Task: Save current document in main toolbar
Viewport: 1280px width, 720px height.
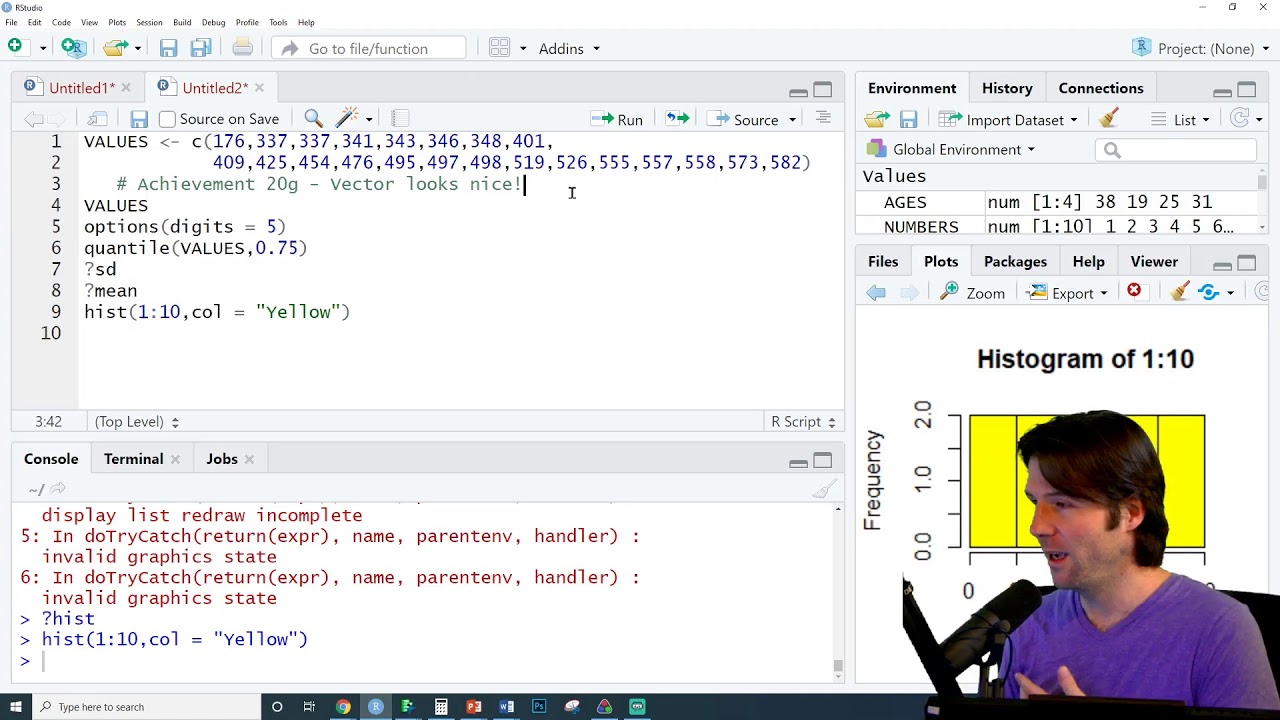Action: [x=168, y=48]
